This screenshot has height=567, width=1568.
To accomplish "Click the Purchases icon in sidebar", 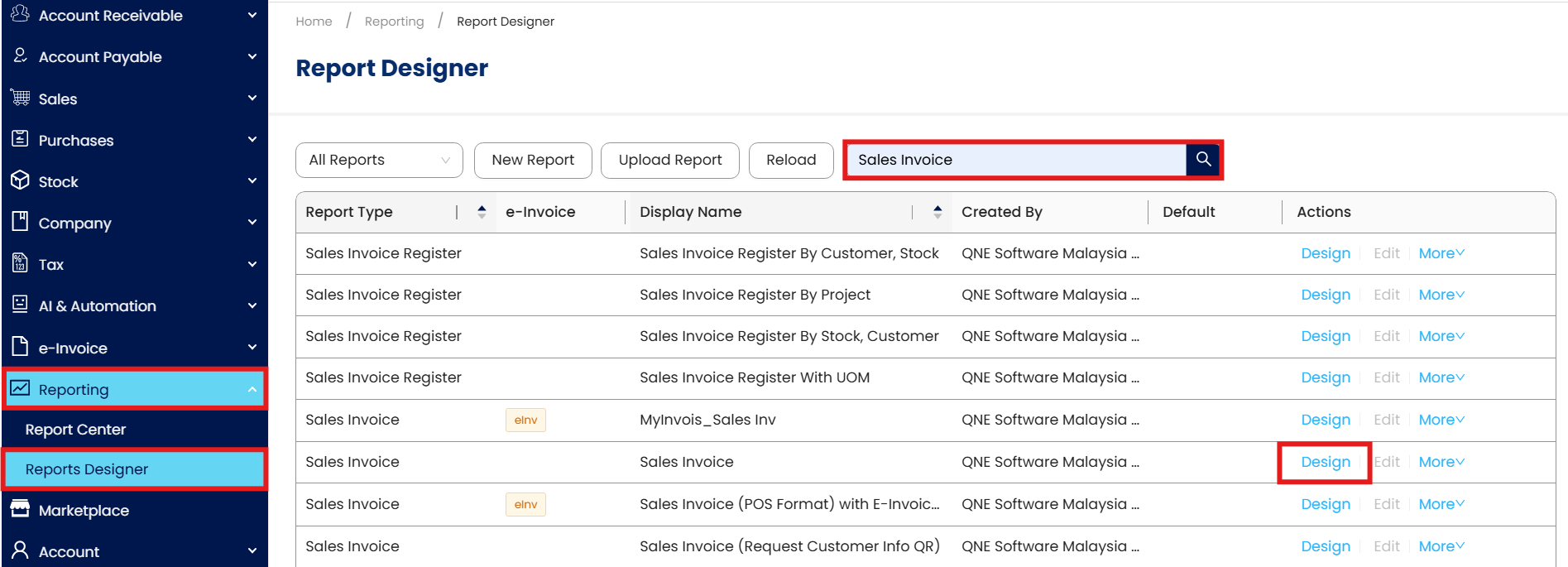I will tap(21, 139).
